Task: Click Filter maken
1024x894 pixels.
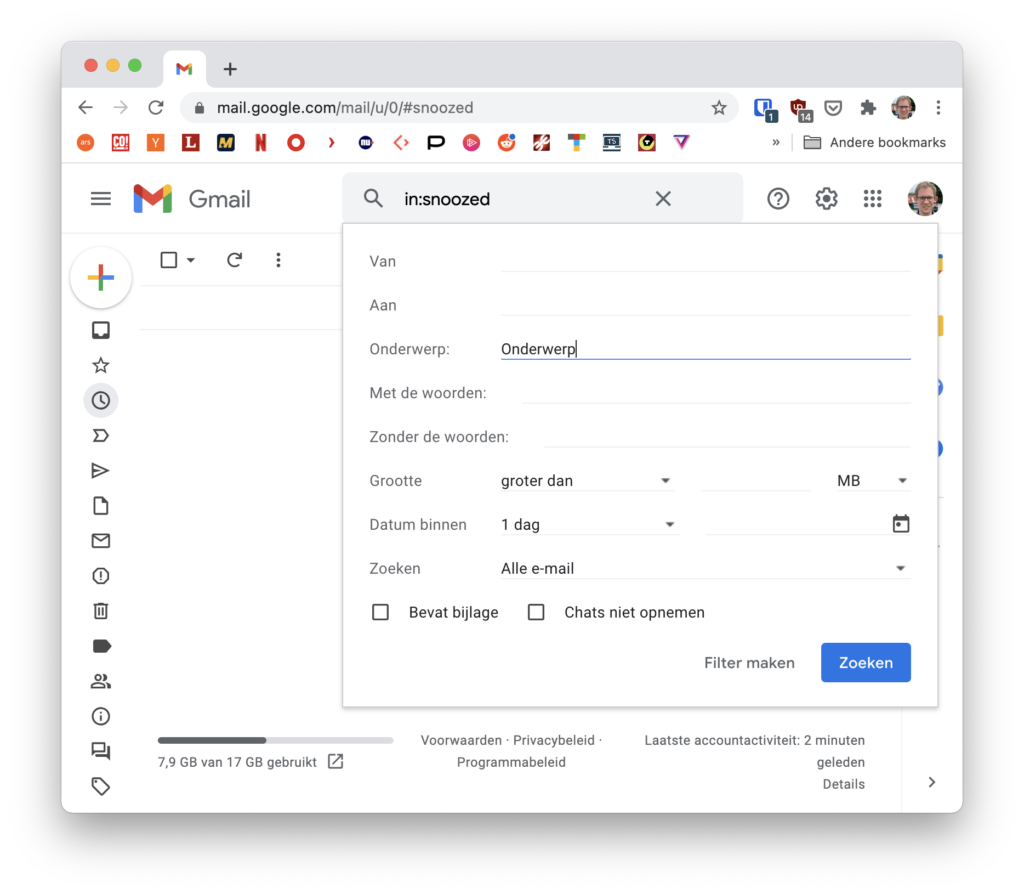Action: point(749,663)
